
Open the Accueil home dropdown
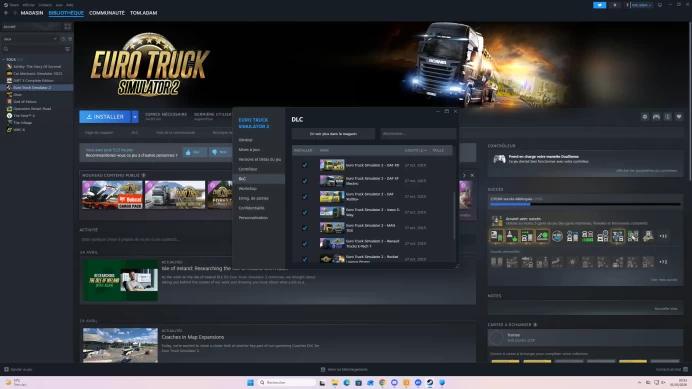(x=31, y=26)
